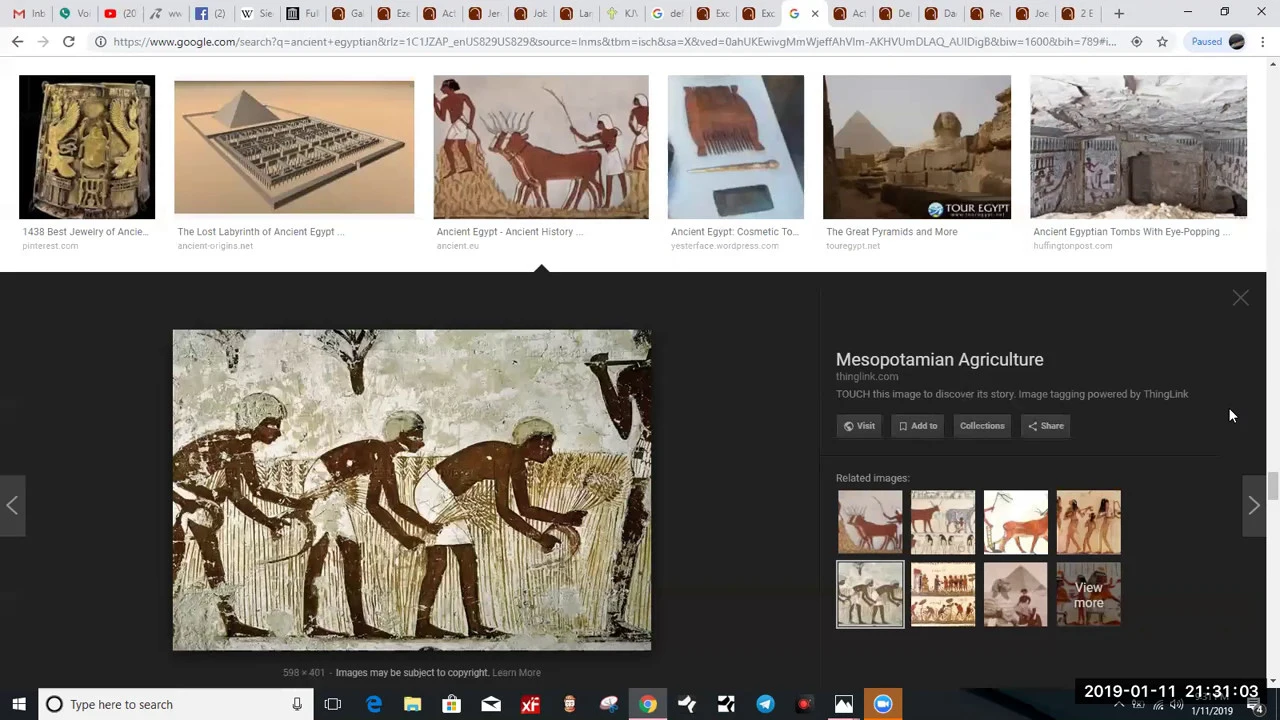
Task: Switch to the Google def tab
Action: point(667,14)
